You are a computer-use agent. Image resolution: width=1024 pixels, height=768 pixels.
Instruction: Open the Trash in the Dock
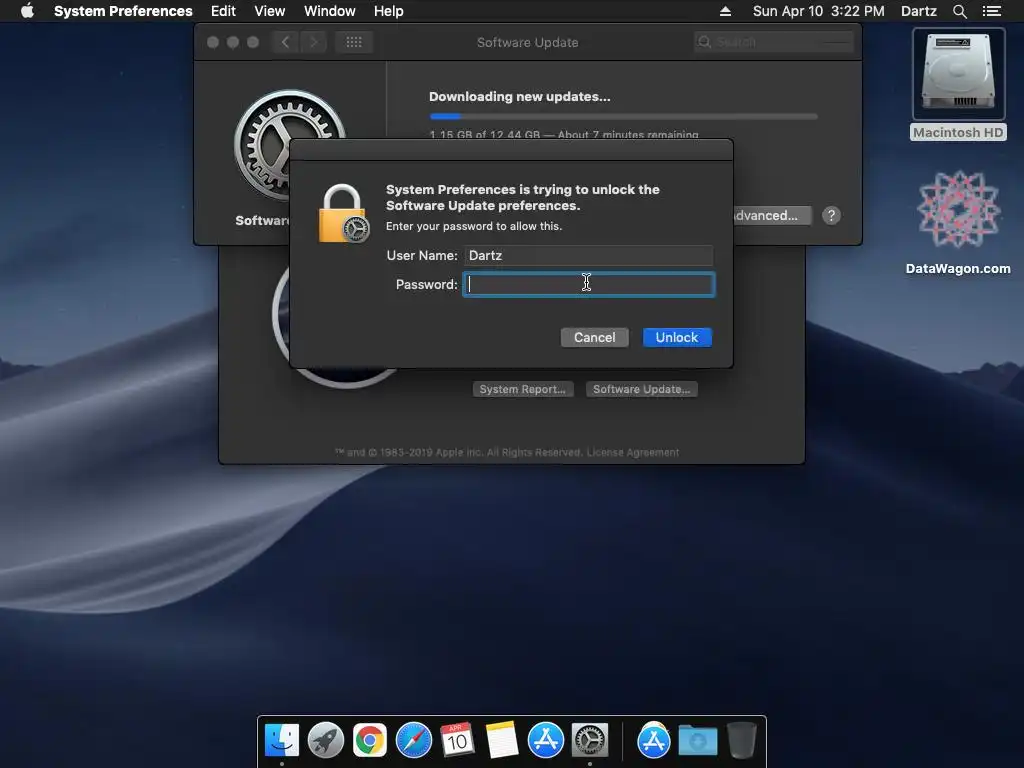click(x=742, y=741)
